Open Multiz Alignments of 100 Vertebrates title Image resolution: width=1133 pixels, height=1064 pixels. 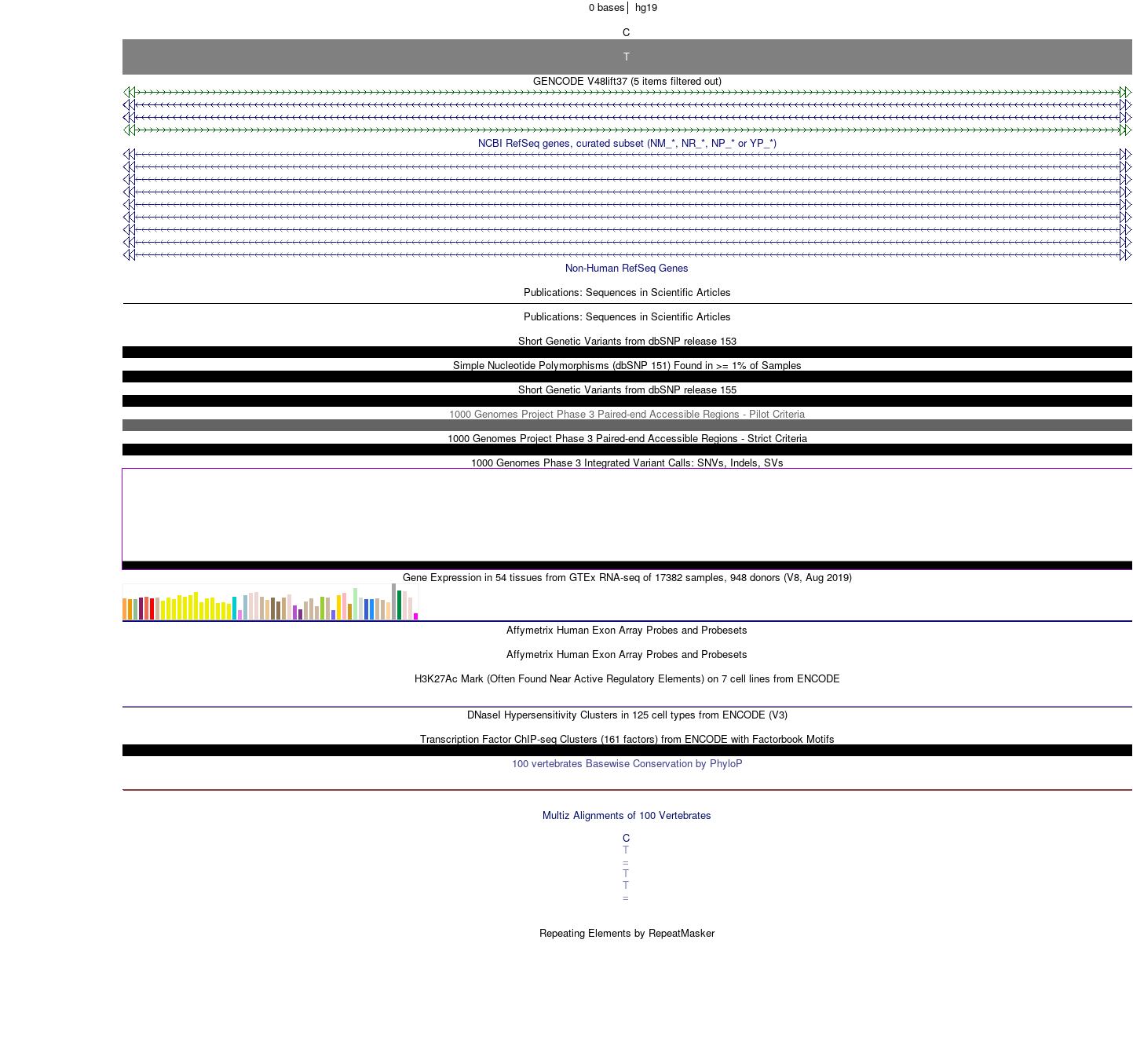pyautogui.click(x=627, y=815)
